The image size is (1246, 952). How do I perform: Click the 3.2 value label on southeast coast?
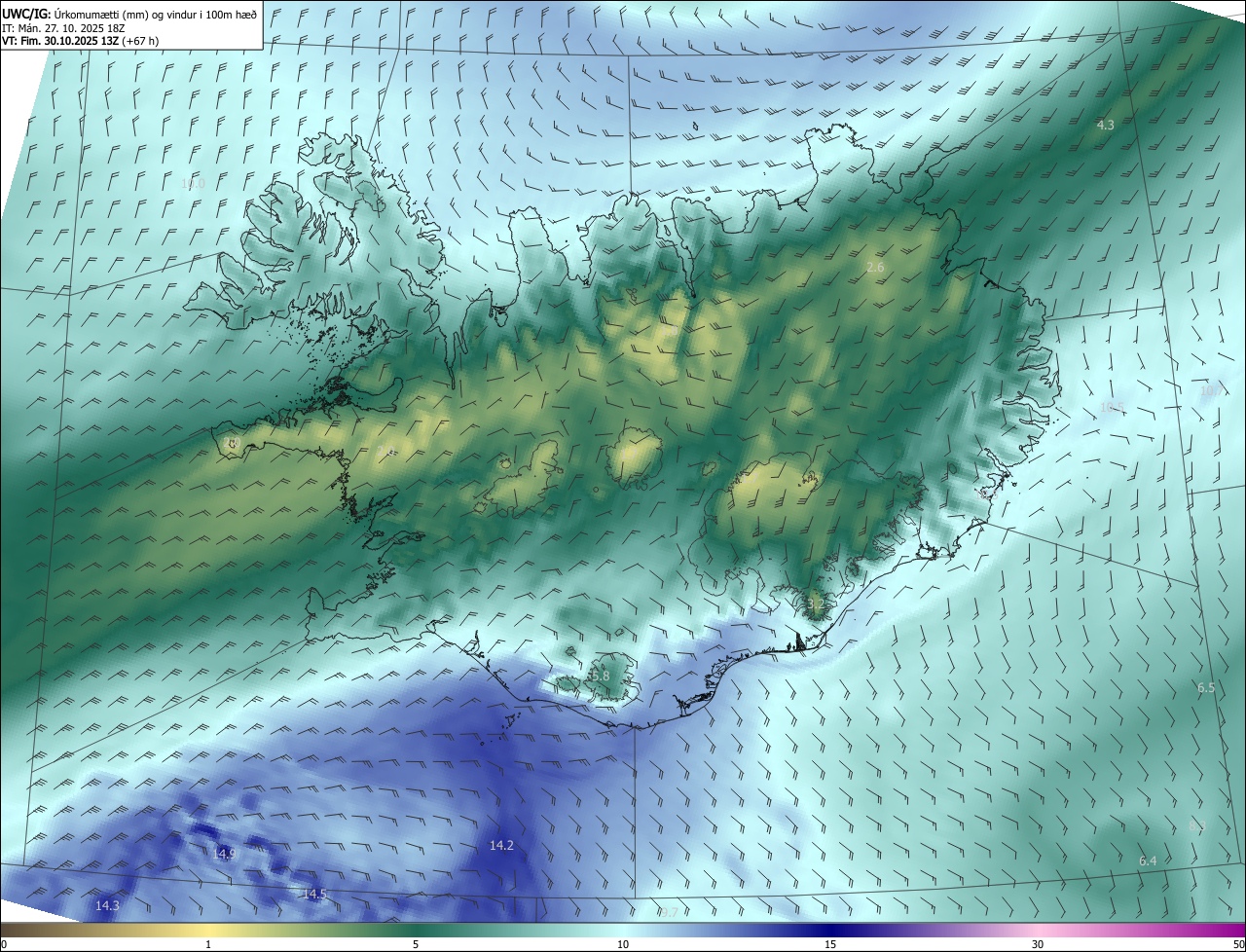(816, 604)
